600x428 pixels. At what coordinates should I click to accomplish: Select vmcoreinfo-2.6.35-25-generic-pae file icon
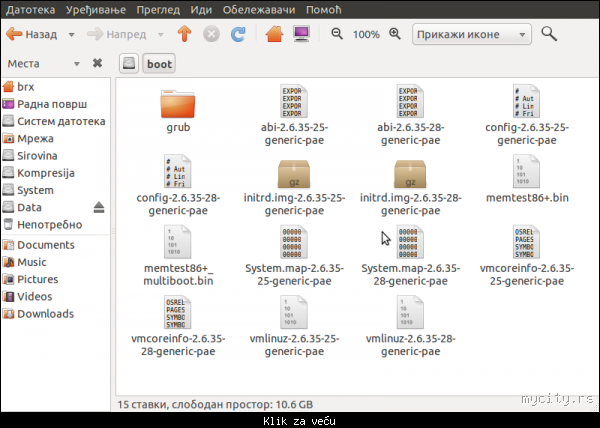click(527, 242)
